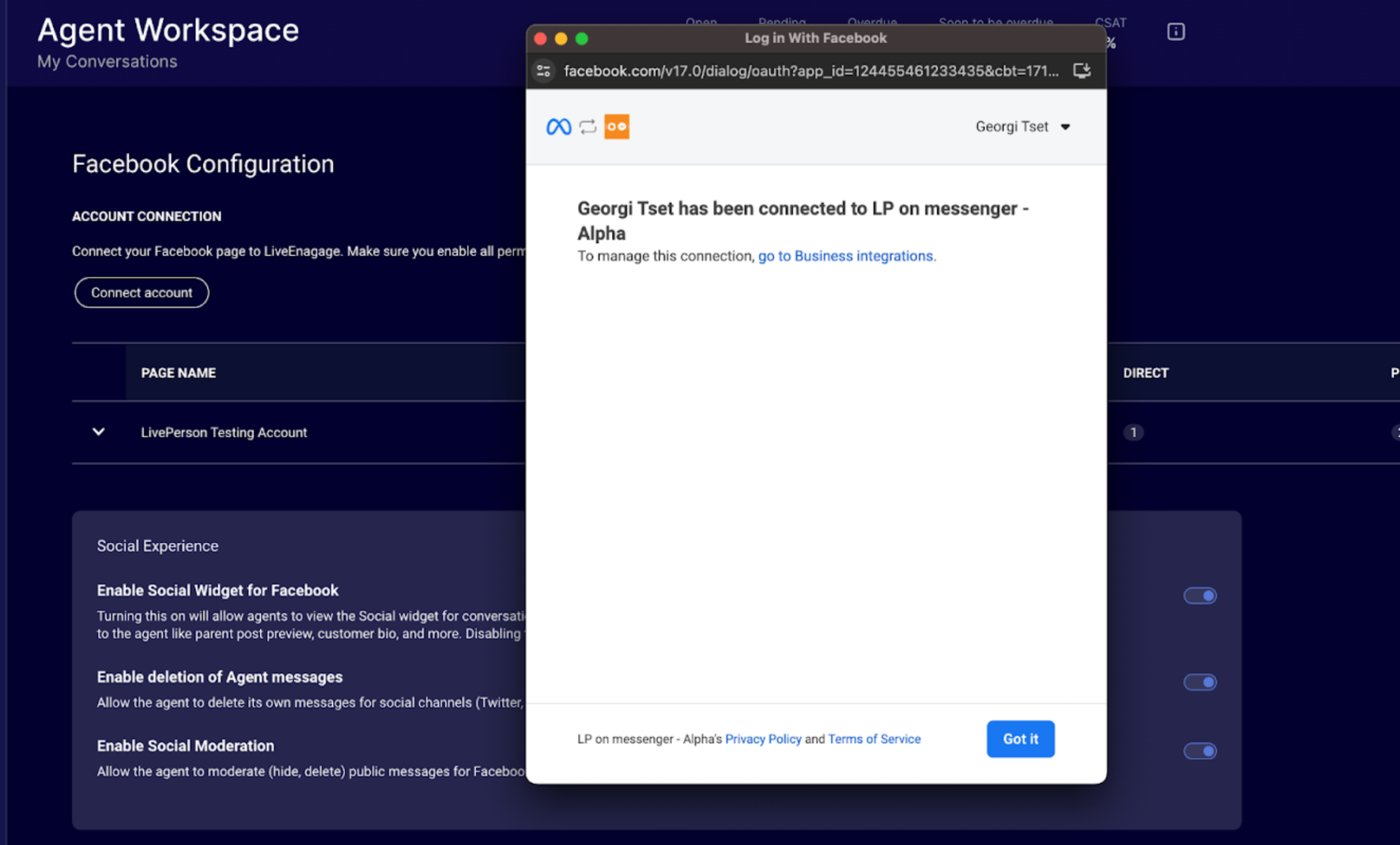Toggle Enable Social Moderation switch
Viewport: 1400px width, 845px height.
[x=1199, y=751]
